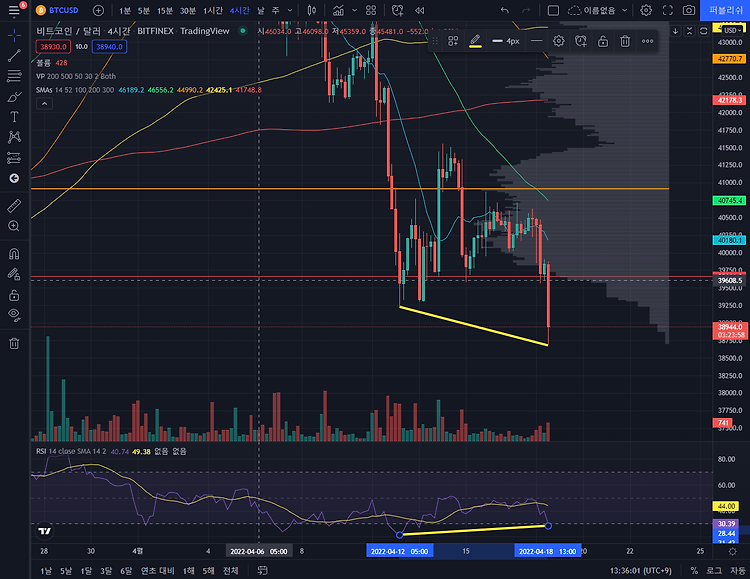Open selected line settings in floating toolbar

[559, 41]
